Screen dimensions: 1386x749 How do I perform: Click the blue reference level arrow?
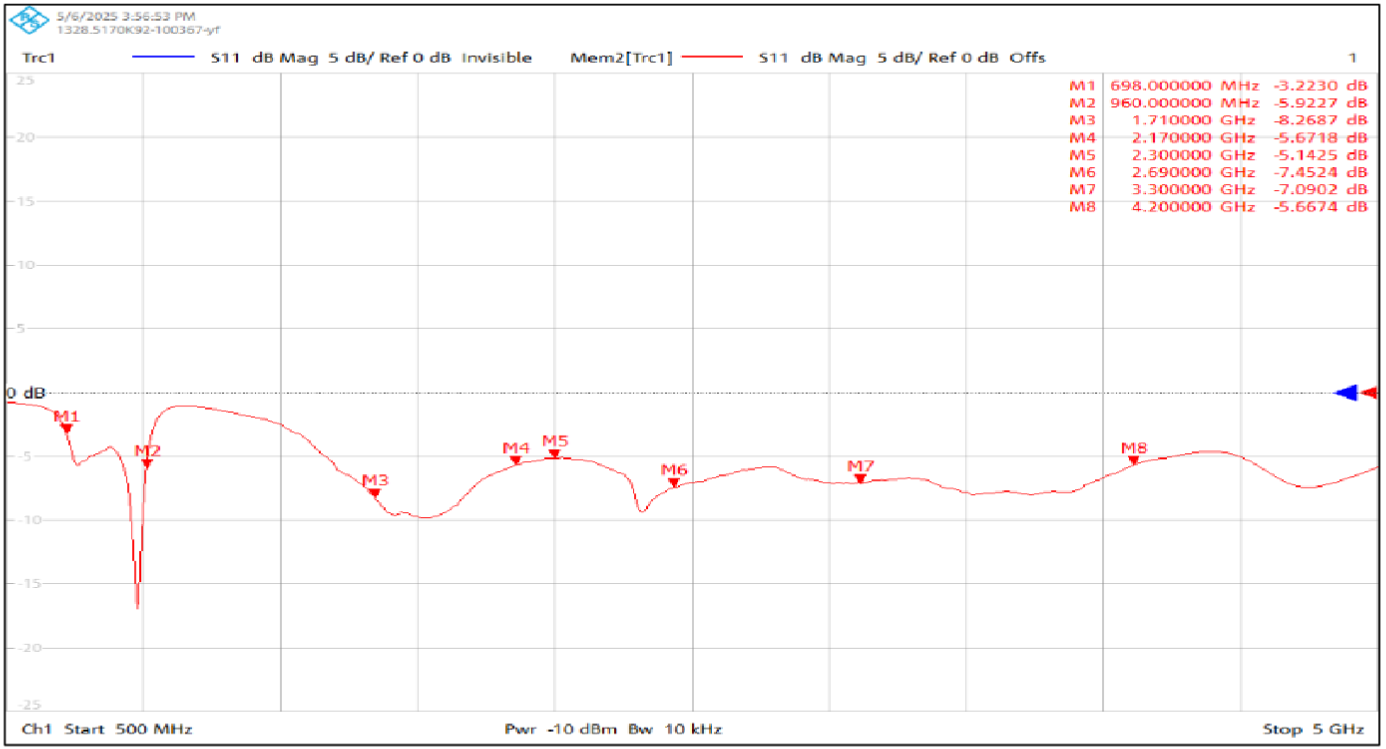pyautogui.click(x=1346, y=393)
